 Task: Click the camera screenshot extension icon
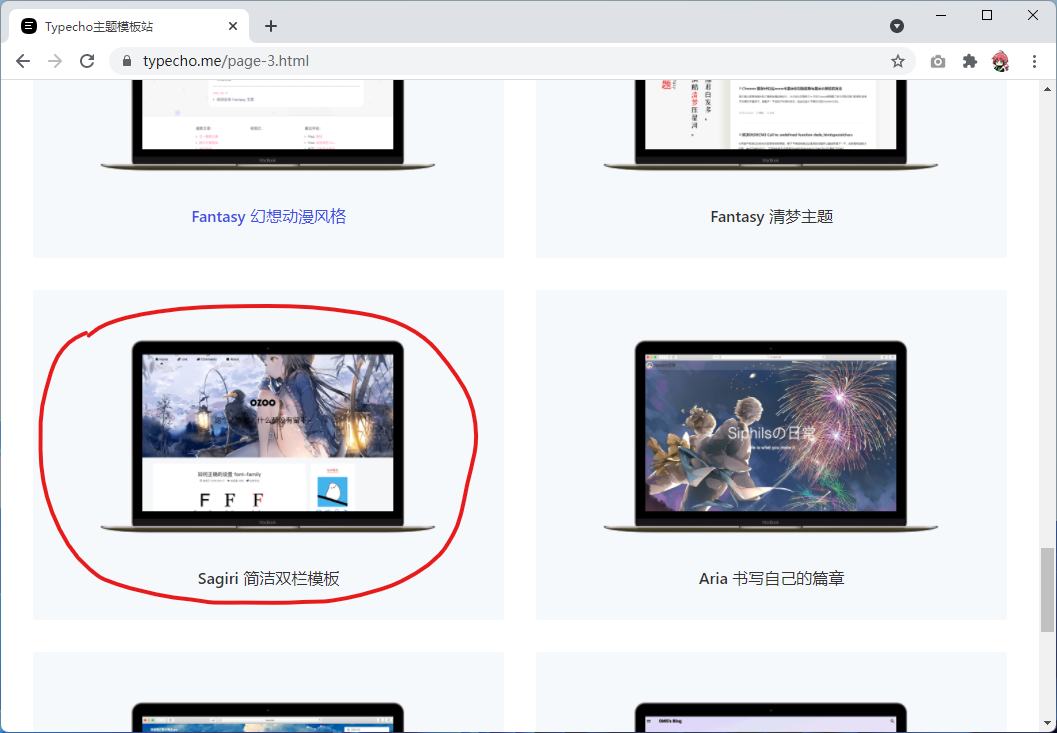[938, 61]
